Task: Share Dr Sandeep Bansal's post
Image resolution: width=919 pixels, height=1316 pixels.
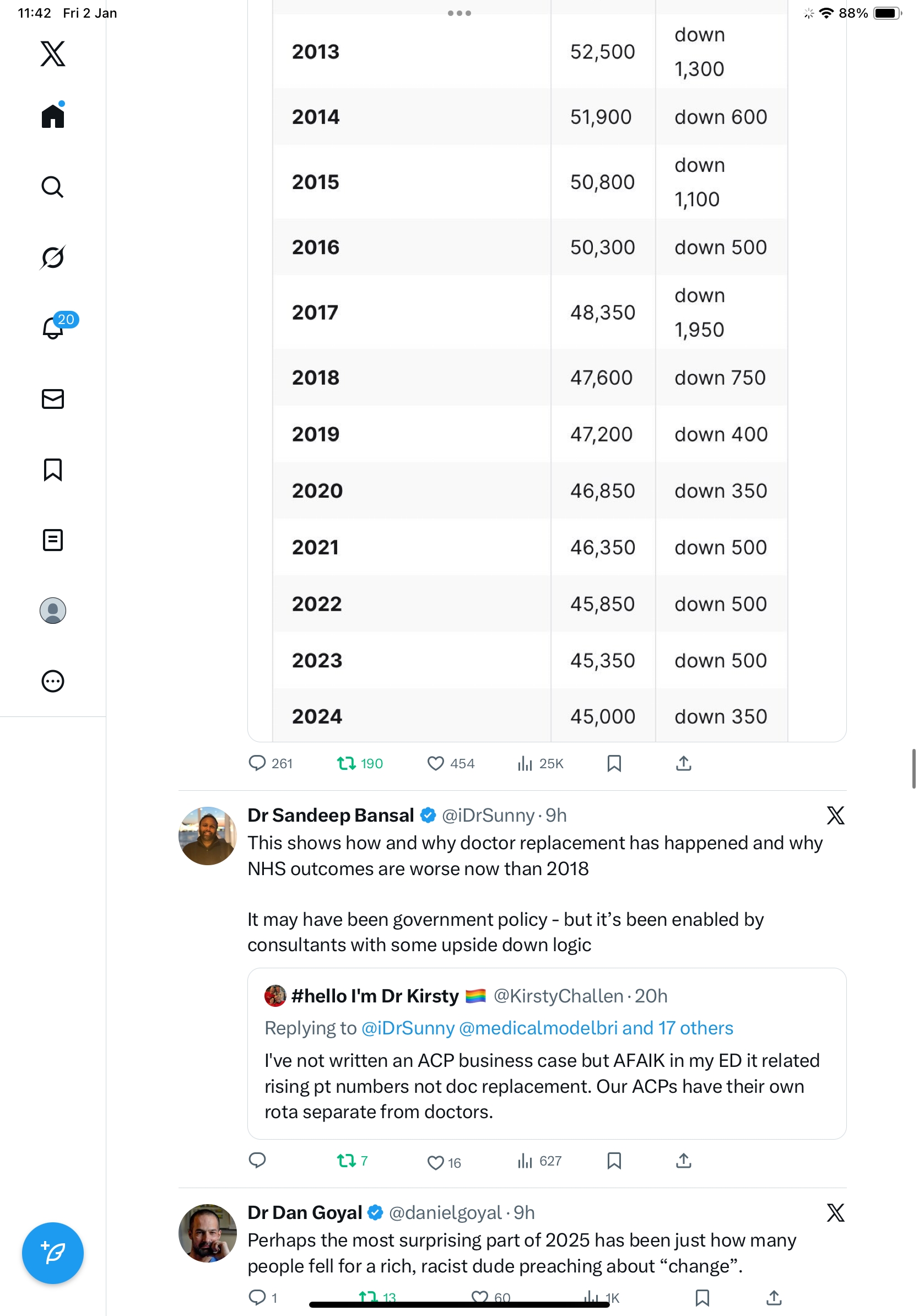Action: [x=684, y=1161]
